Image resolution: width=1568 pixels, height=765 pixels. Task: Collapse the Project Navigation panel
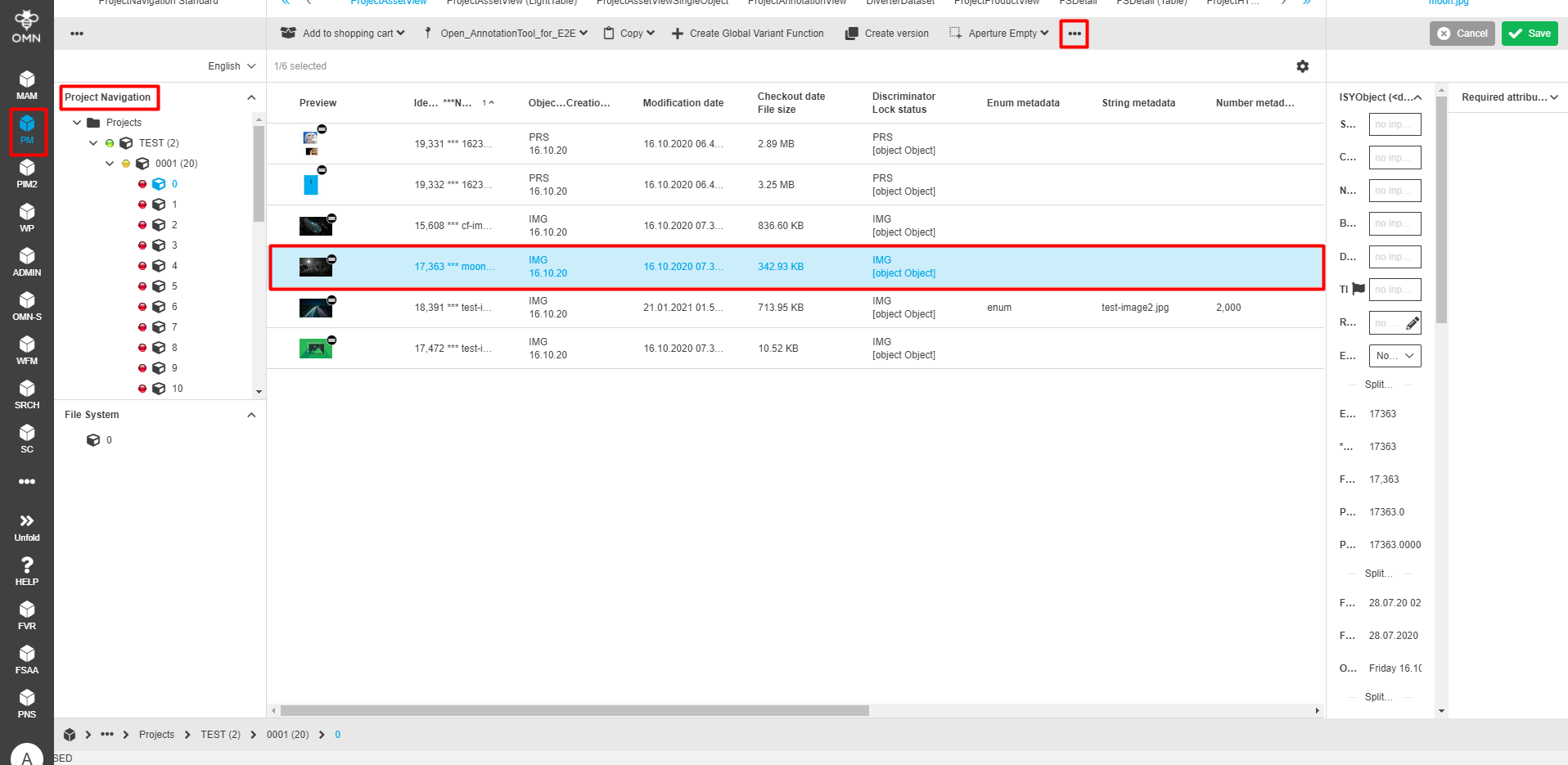click(251, 97)
